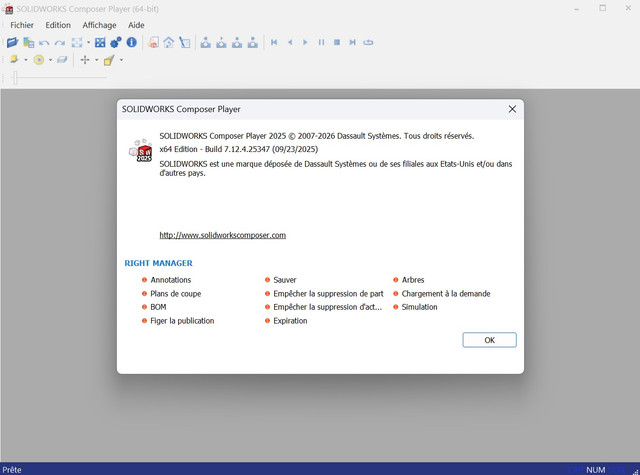The width and height of the screenshot is (640, 475).
Task: Click the NUM indicator in status bar
Action: point(596,470)
